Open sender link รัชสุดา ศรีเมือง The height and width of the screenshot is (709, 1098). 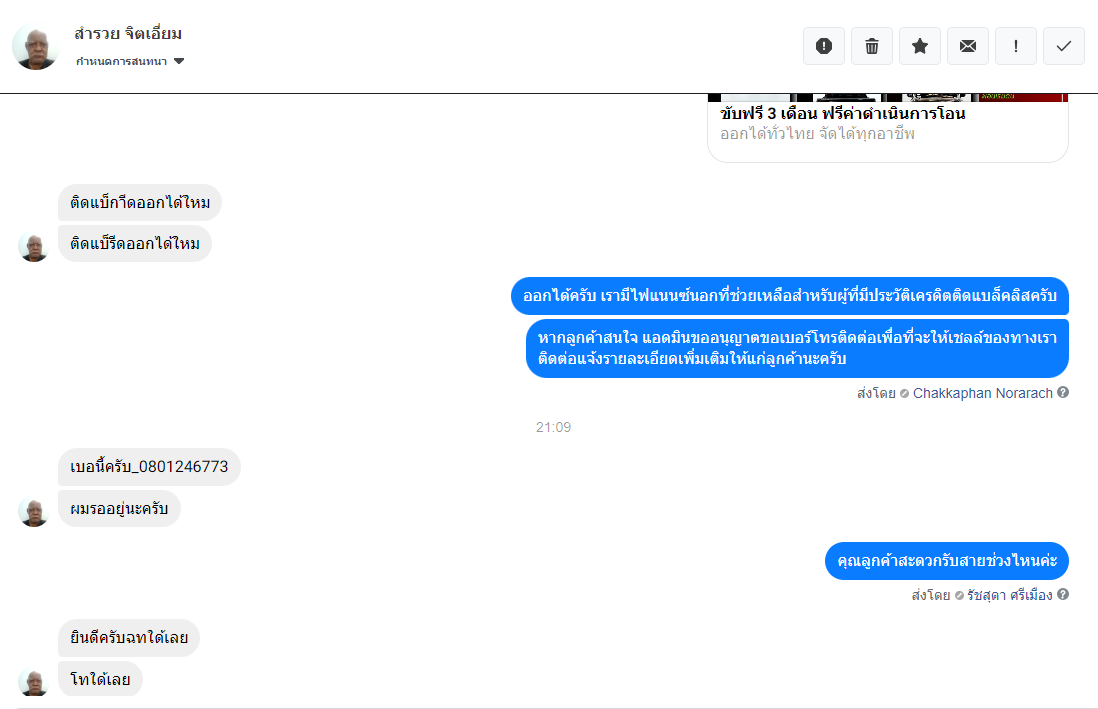[1010, 595]
